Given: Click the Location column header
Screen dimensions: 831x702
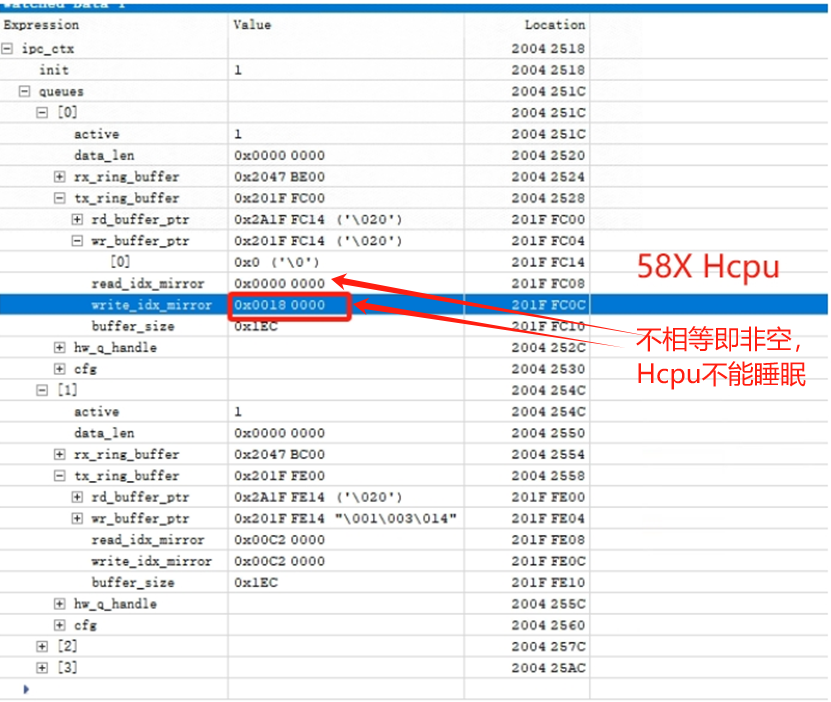Looking at the screenshot, I should [554, 24].
